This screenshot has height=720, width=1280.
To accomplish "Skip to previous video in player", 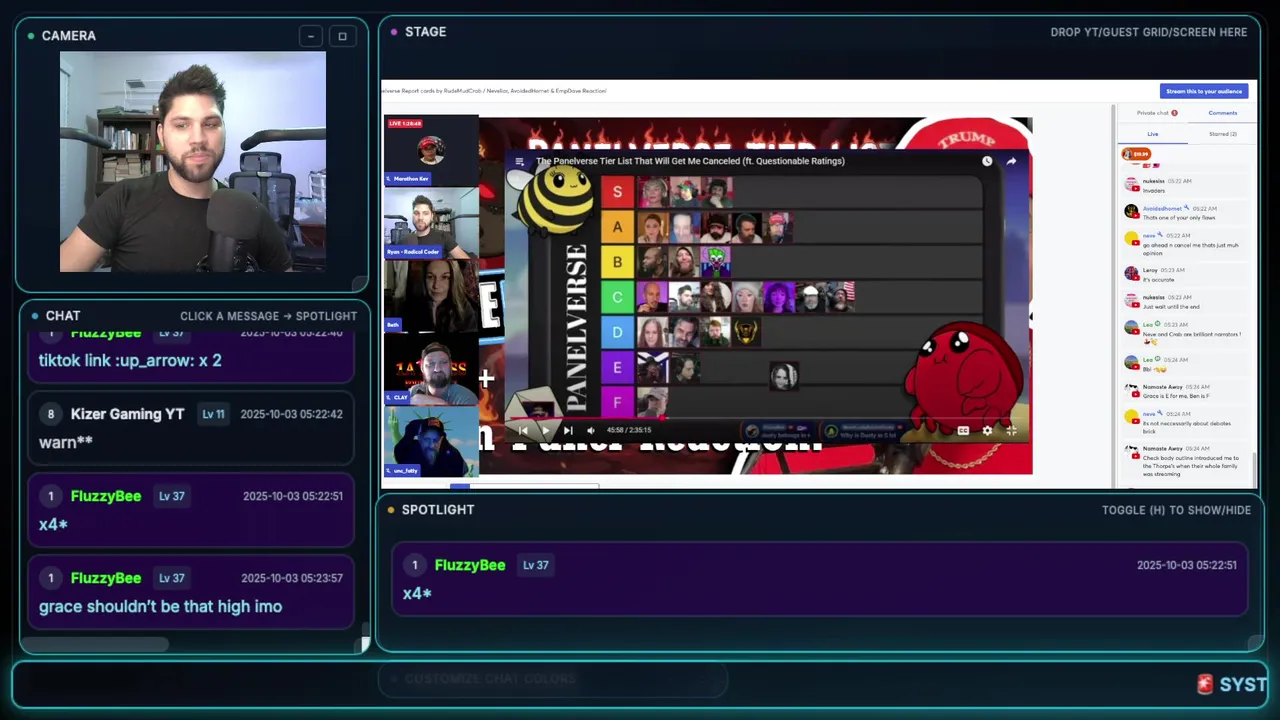I will [x=523, y=430].
